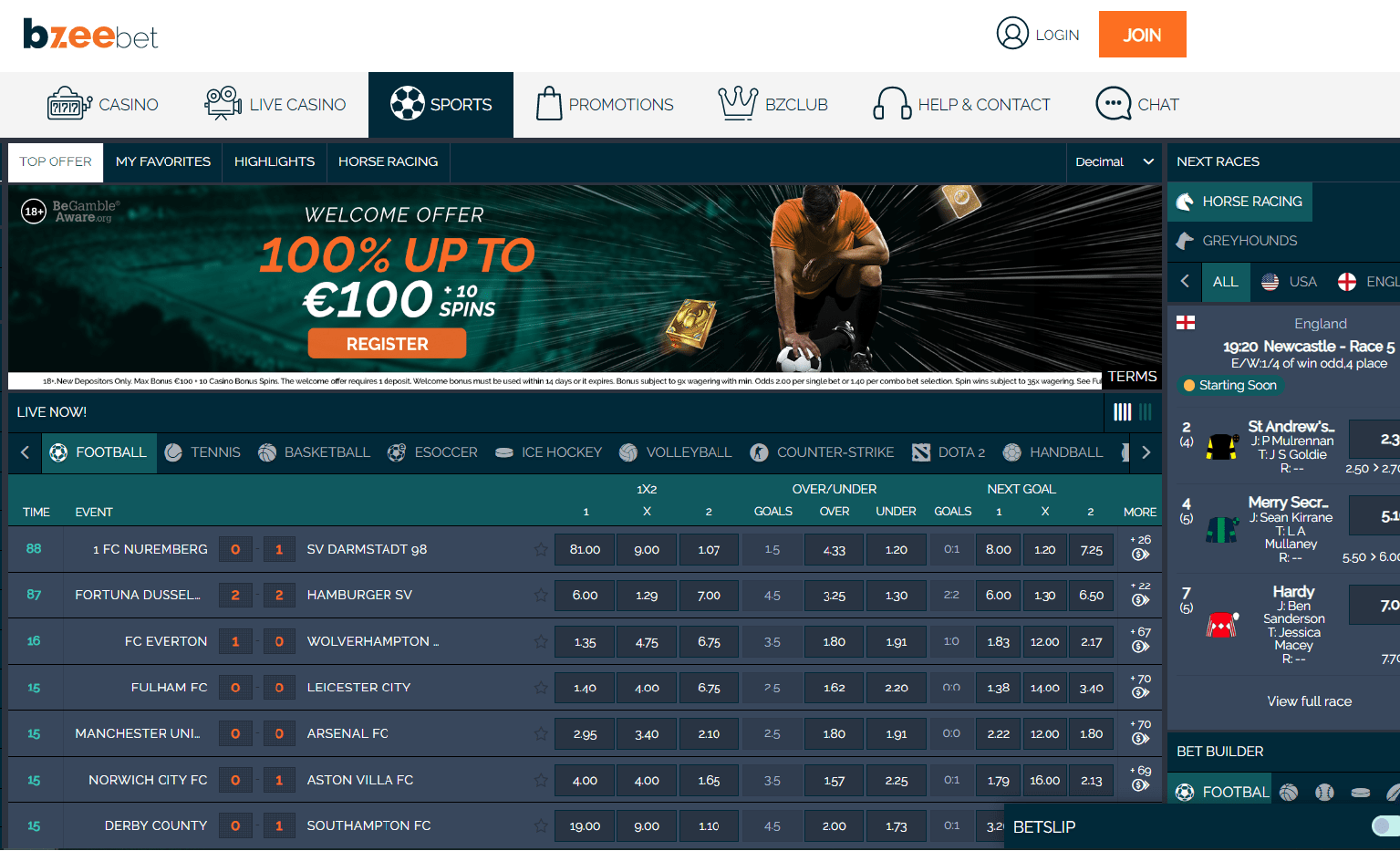This screenshot has height=851, width=1400.
Task: Bet on Nuremberg win at 81.00
Action: (585, 549)
